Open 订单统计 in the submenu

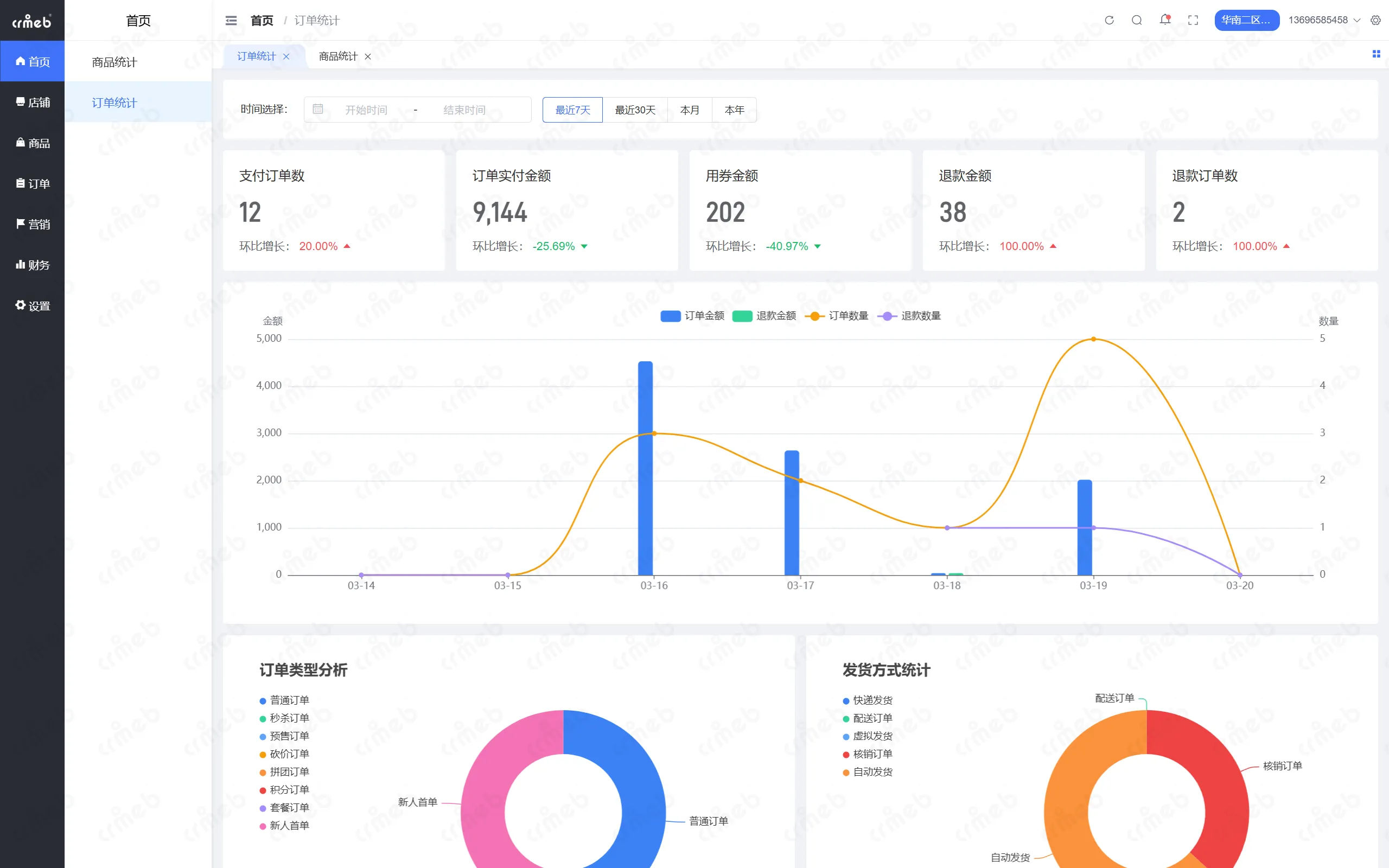click(x=138, y=102)
